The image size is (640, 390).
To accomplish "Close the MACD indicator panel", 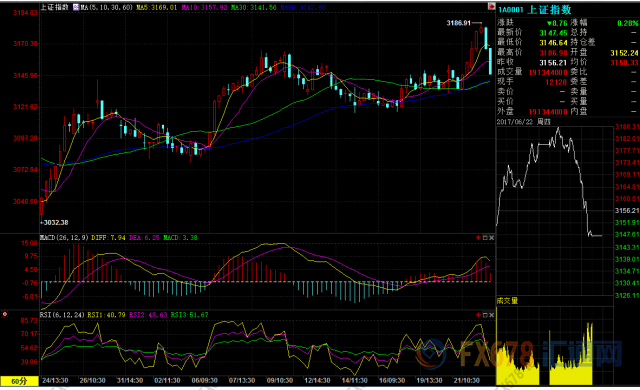I will (491, 237).
